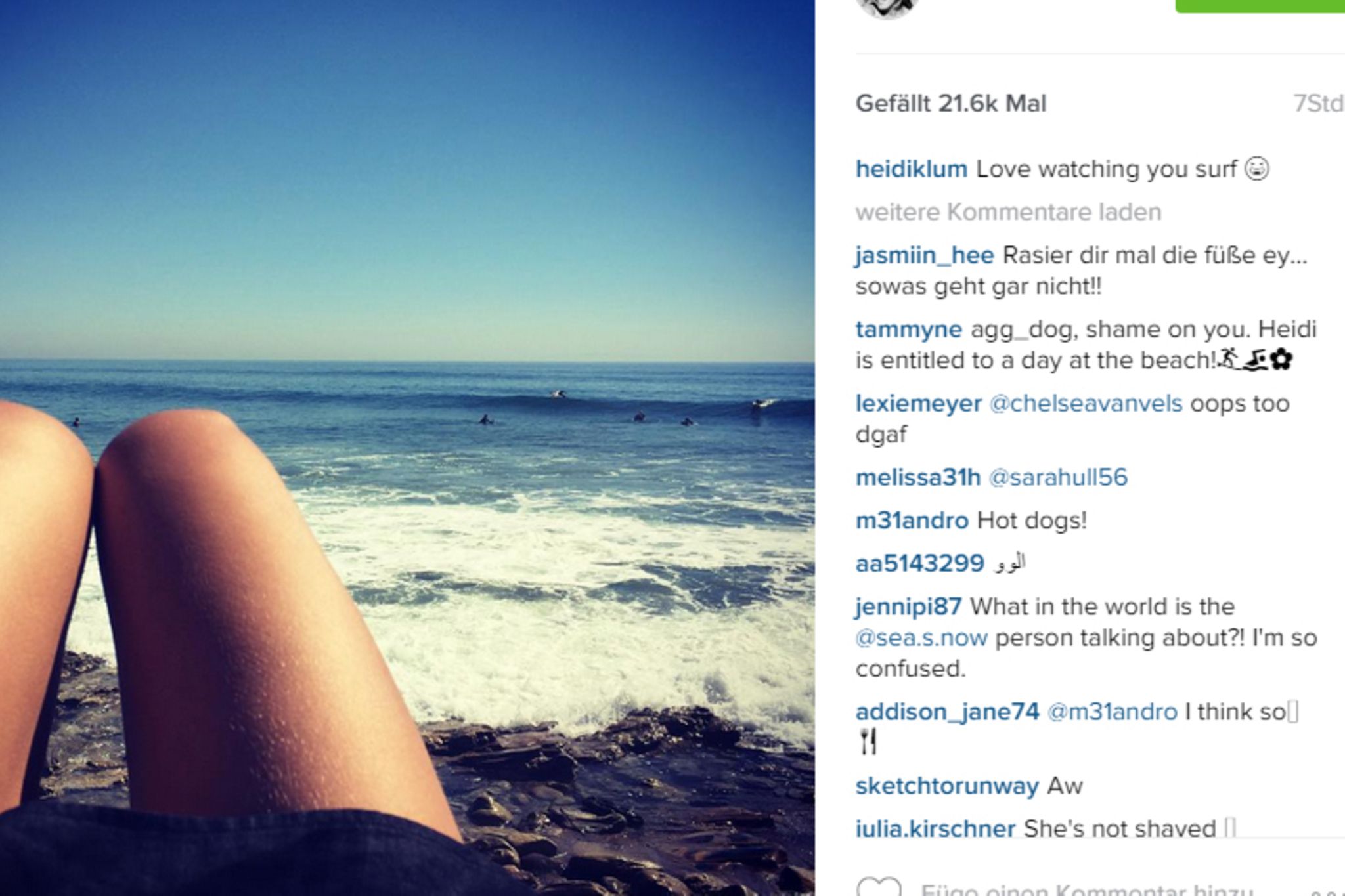This screenshot has height=896, width=1345.
Task: Open commenter m31andro's profile
Action: [912, 521]
